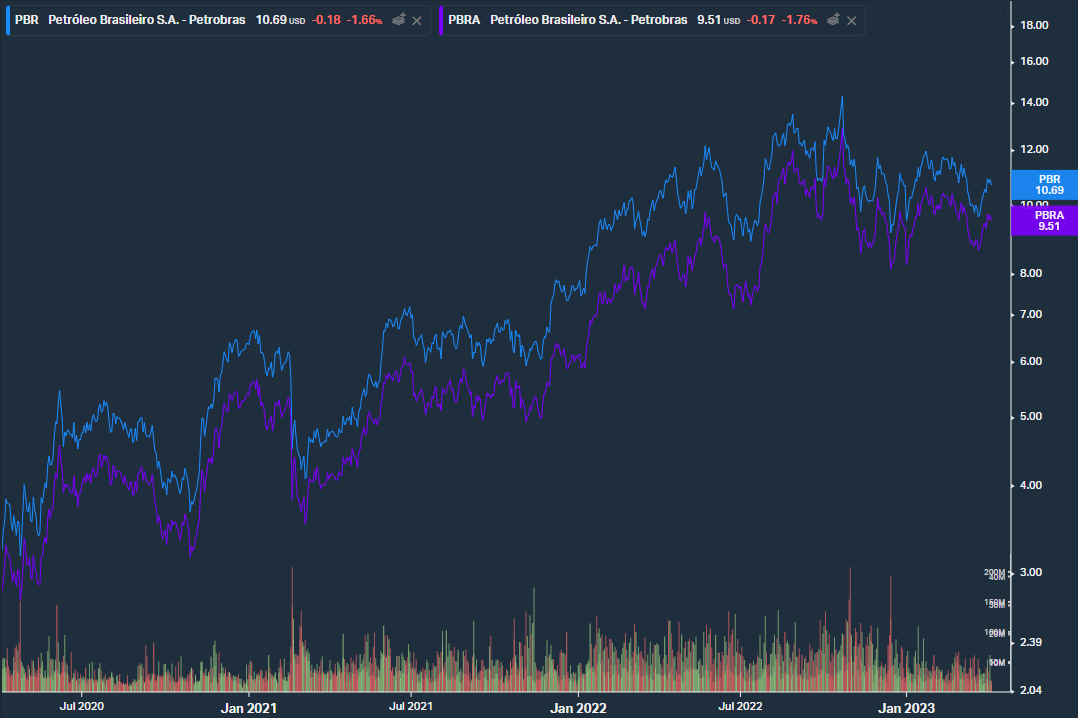
Task: Click PBR's price value 10.69
Action: pos(270,19)
